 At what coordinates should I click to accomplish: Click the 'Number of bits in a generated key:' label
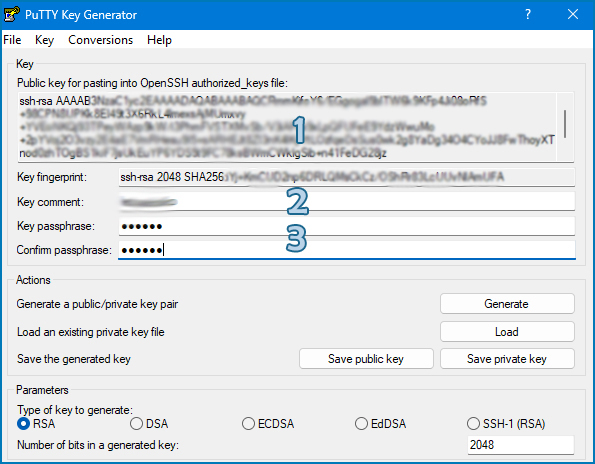point(98,445)
